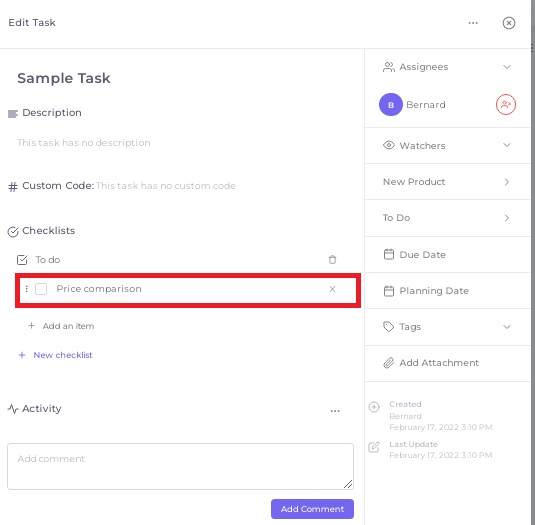Delete the To do checklist with the trash icon
This screenshot has width=535, height=525.
(332, 260)
